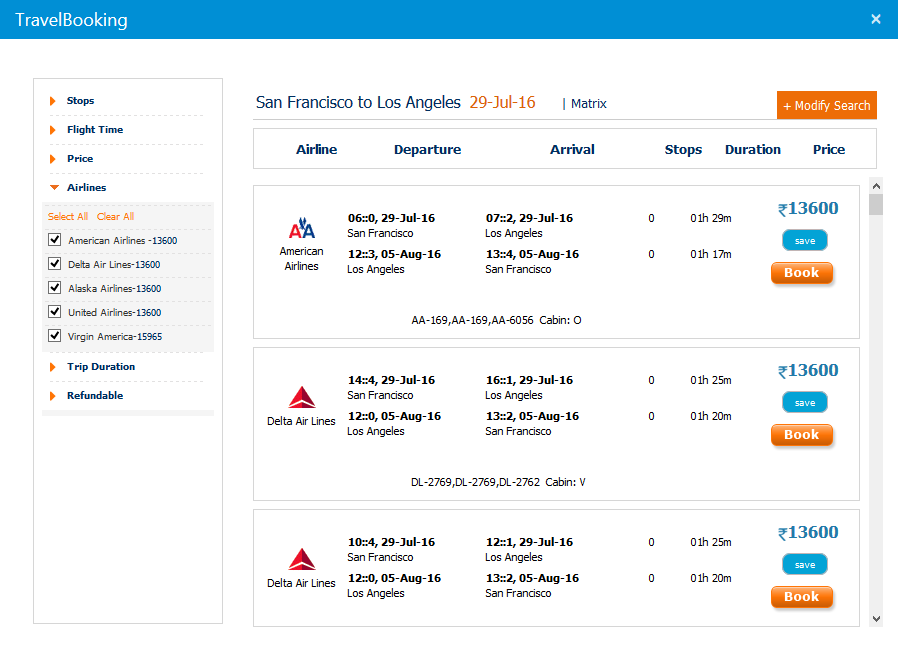Sort results by Airline column header
898x645 pixels.
(x=316, y=150)
